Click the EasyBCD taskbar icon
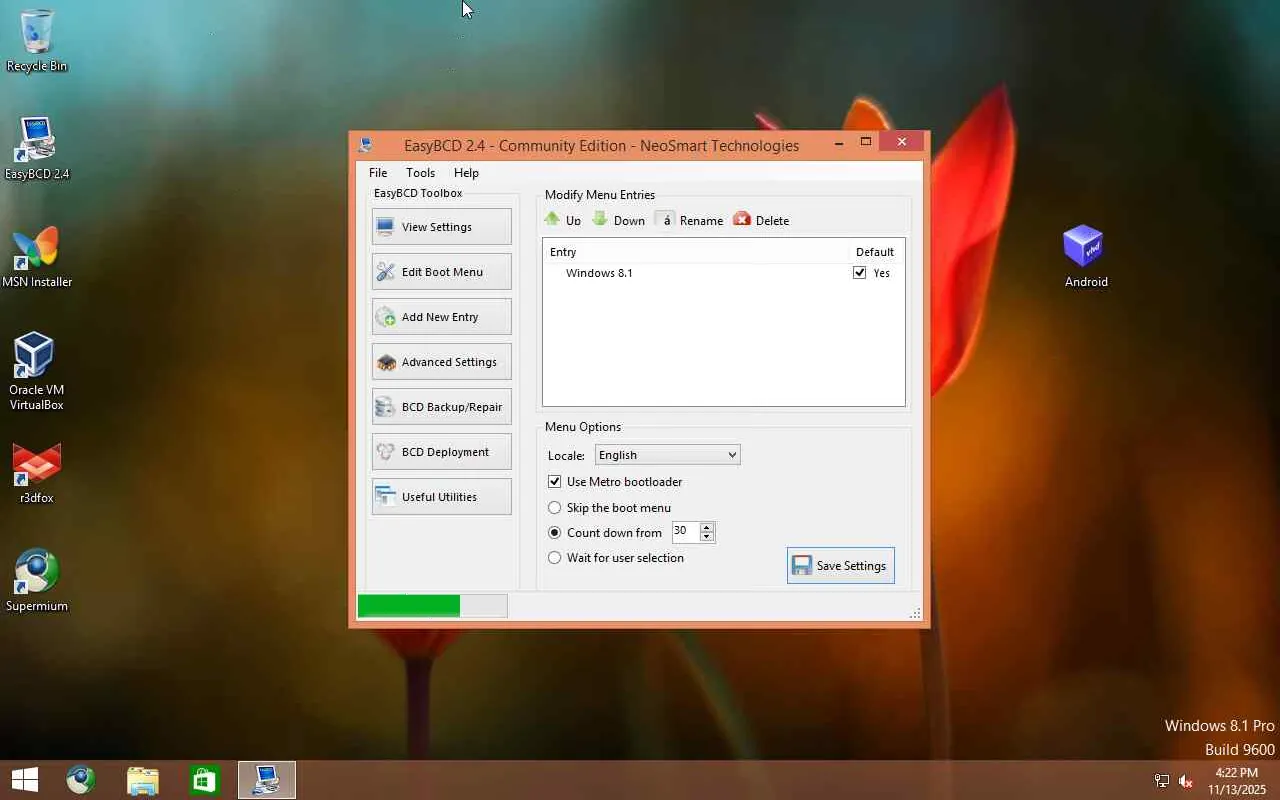Viewport: 1280px width, 800px height. click(x=266, y=780)
